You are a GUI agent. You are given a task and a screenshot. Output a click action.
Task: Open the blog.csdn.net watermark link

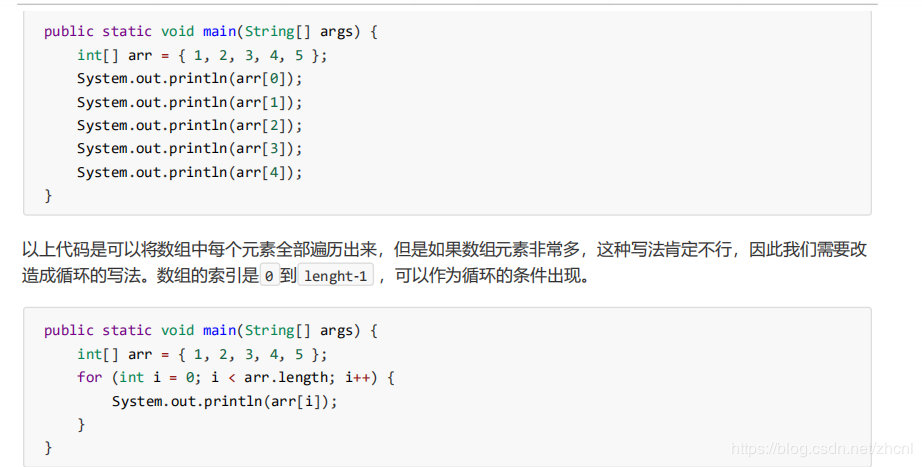click(x=822, y=450)
